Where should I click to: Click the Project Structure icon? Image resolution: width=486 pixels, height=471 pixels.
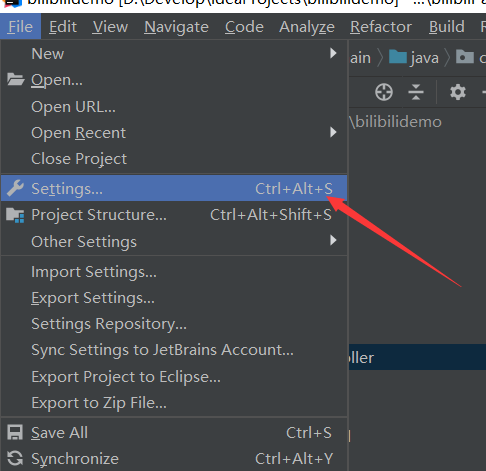click(15, 215)
